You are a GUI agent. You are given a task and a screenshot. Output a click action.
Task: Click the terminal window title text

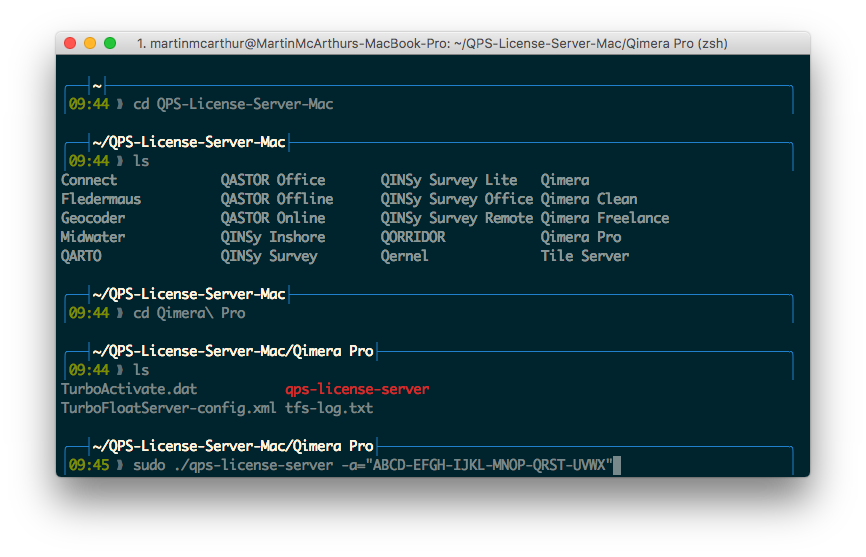pyautogui.click(x=431, y=43)
